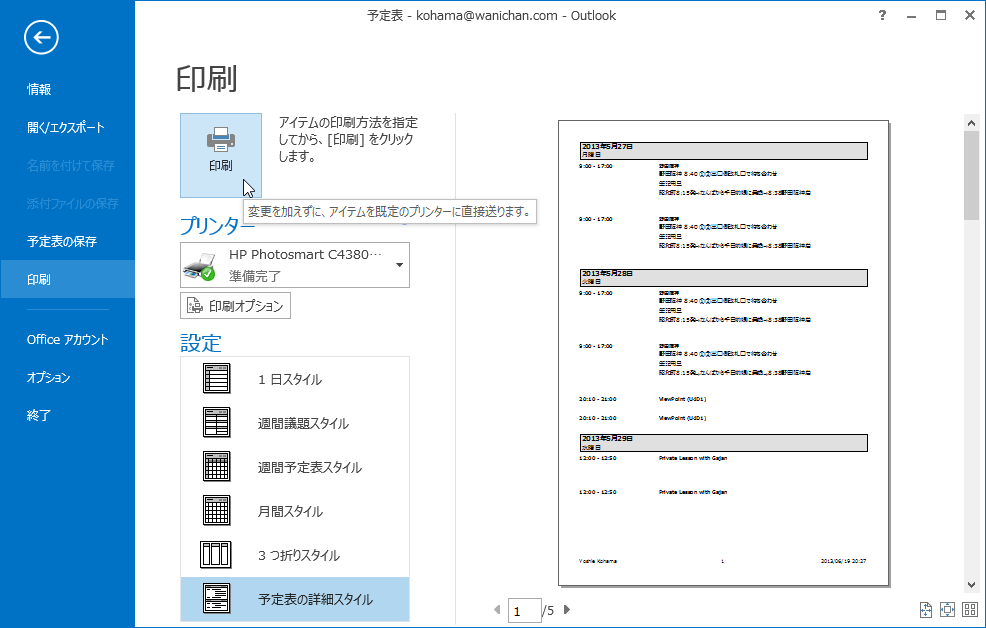986x628 pixels.
Task: Go to previous preview page
Action: (497, 610)
